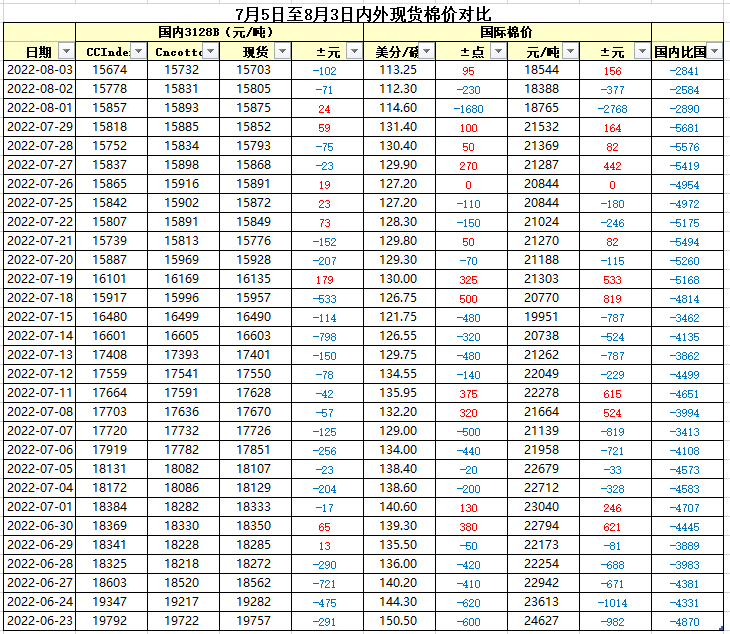Select 美分/磅 value 113.25

[398, 70]
